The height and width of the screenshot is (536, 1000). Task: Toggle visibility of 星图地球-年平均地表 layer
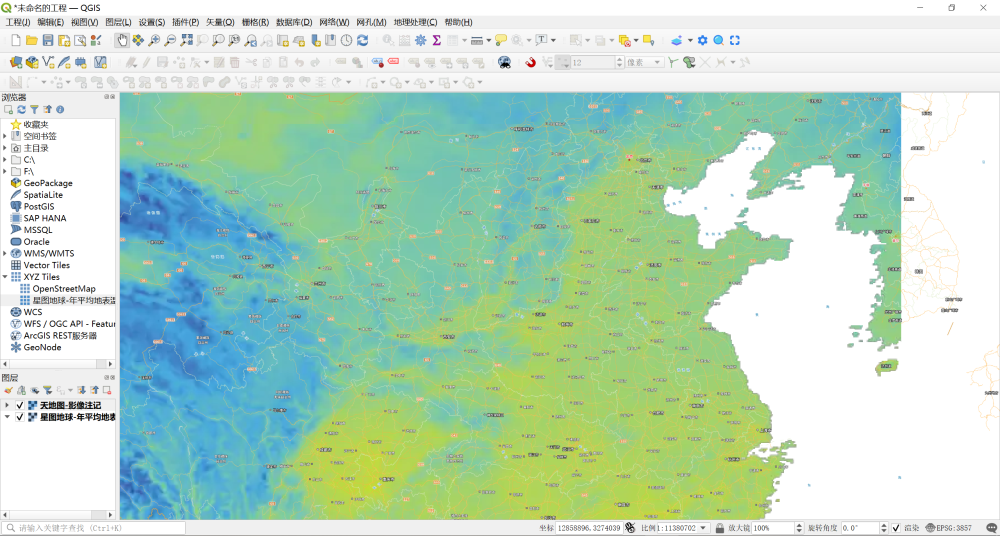pos(20,417)
